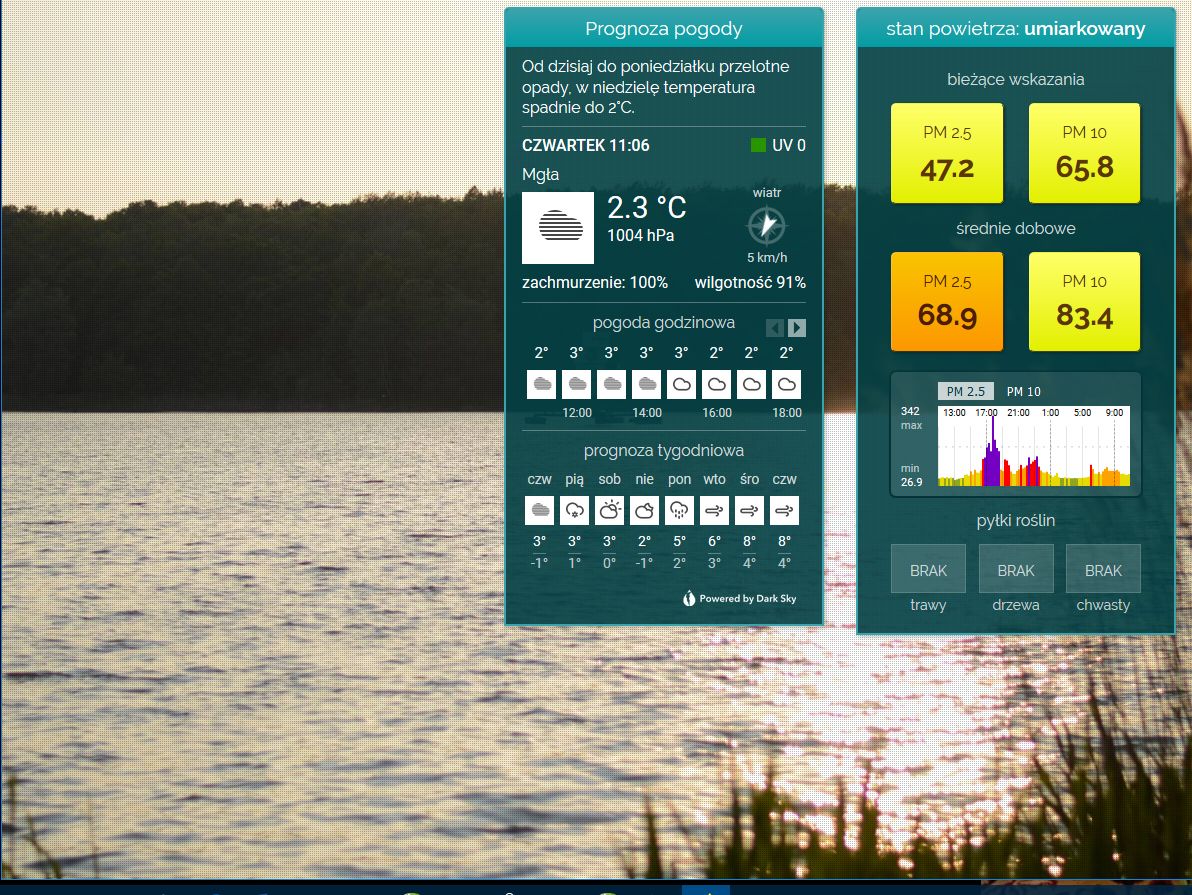The image size is (1192, 895).
Task: Click the large fog (Mgła) weather icon
Action: click(558, 228)
